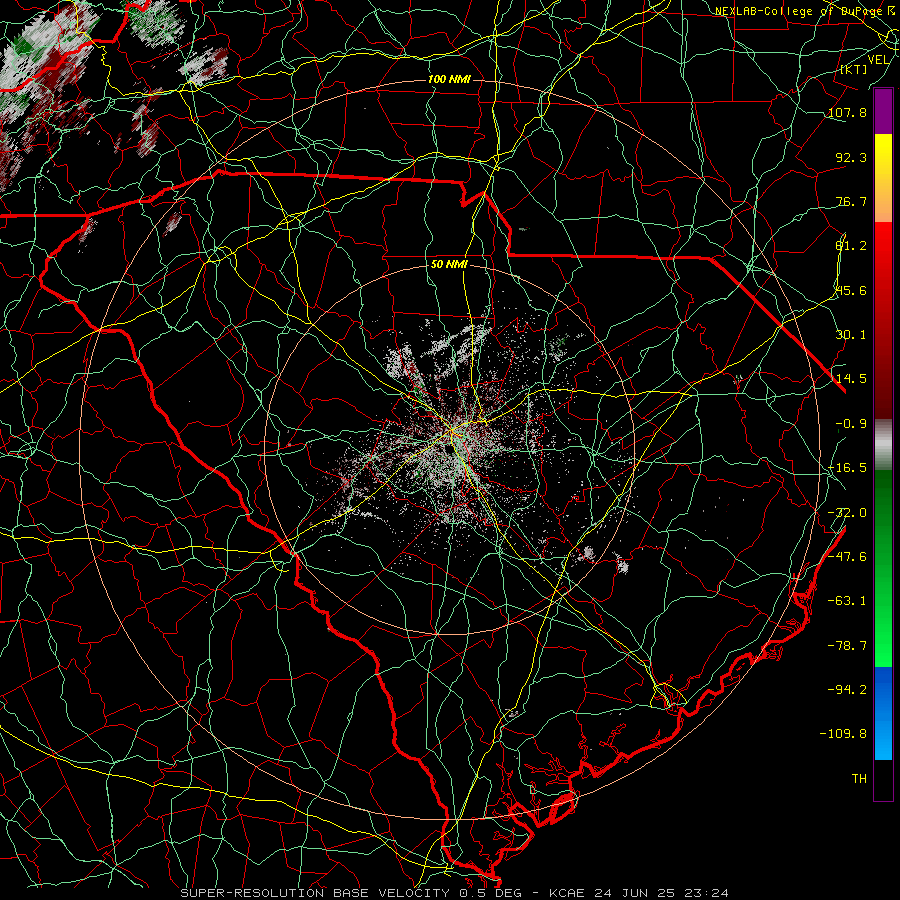900x900 pixels.
Task: Select the -63.1 value on velocity scale
Action: coord(847,601)
